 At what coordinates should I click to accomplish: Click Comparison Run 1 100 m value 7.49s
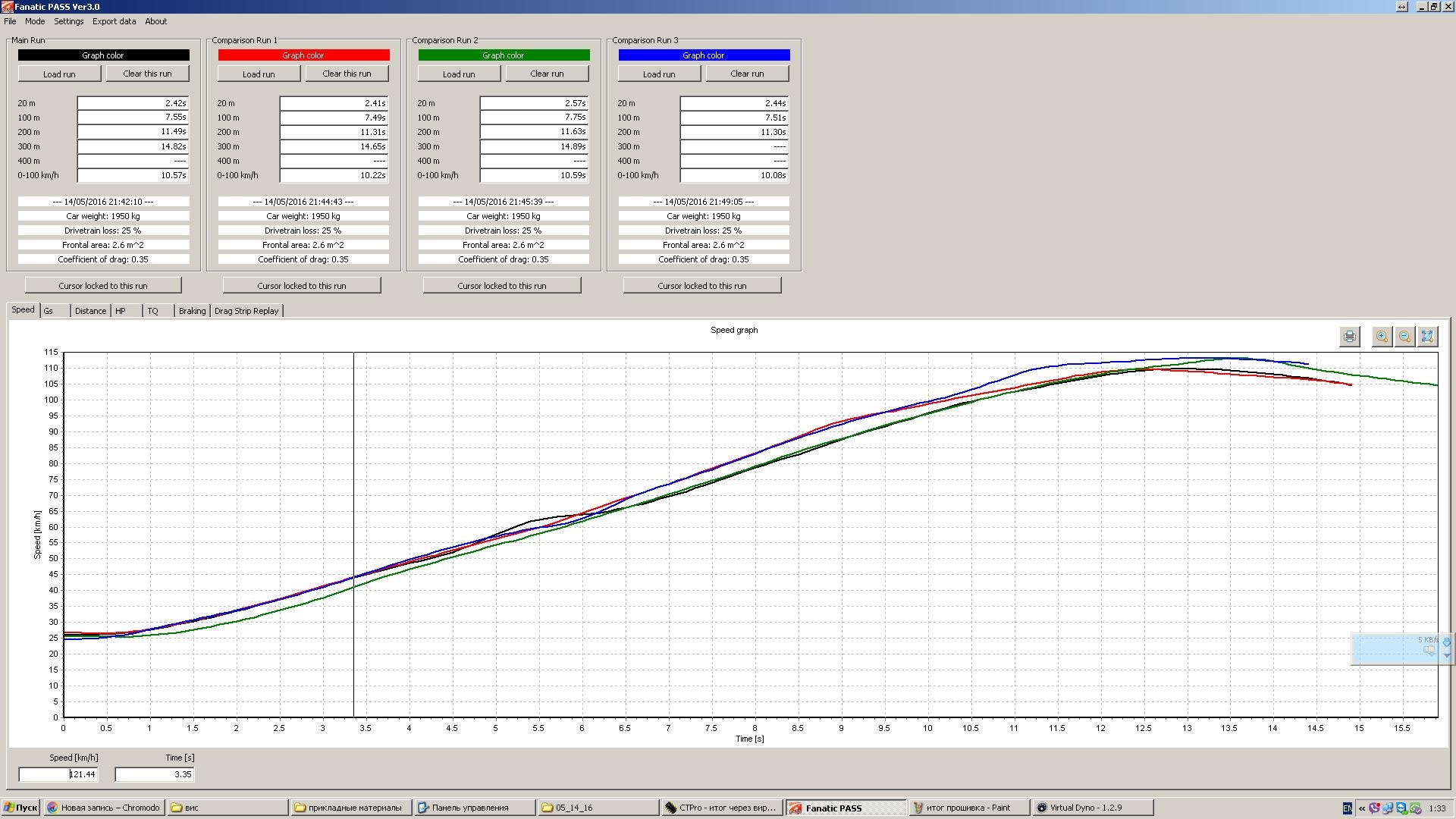point(334,118)
